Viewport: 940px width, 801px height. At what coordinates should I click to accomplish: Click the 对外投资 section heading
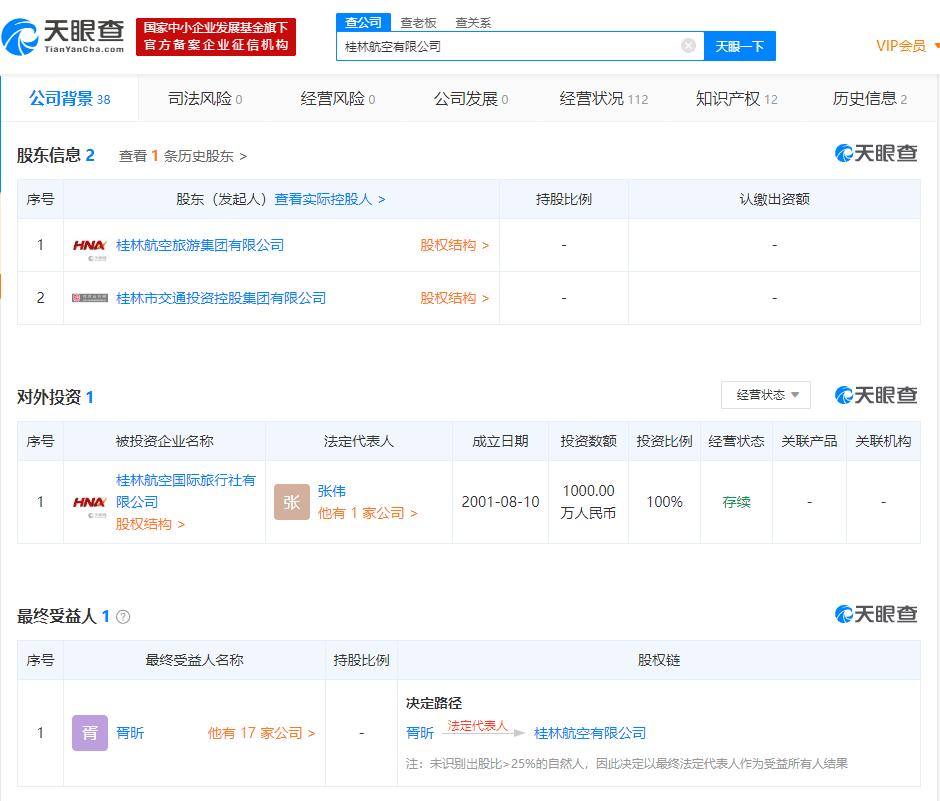49,397
